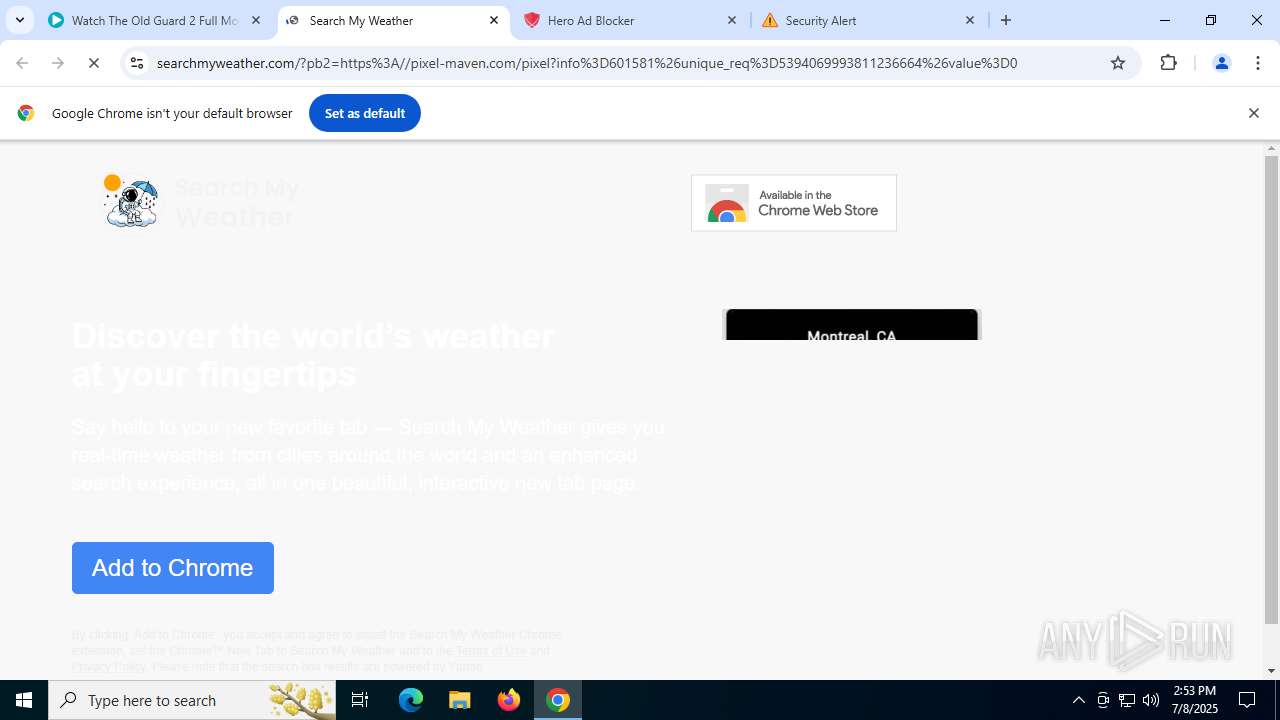The height and width of the screenshot is (720, 1280).
Task: Launch Firefox from taskbar
Action: (509, 700)
